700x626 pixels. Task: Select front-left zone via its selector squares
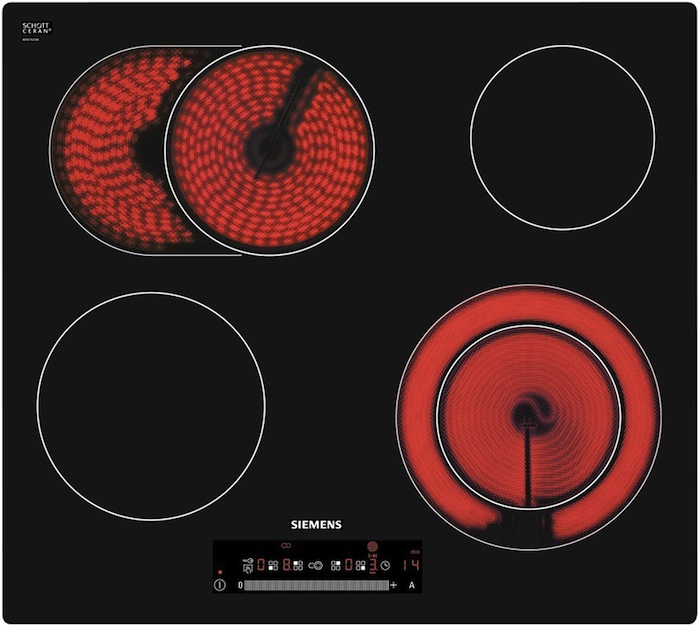pos(273,565)
